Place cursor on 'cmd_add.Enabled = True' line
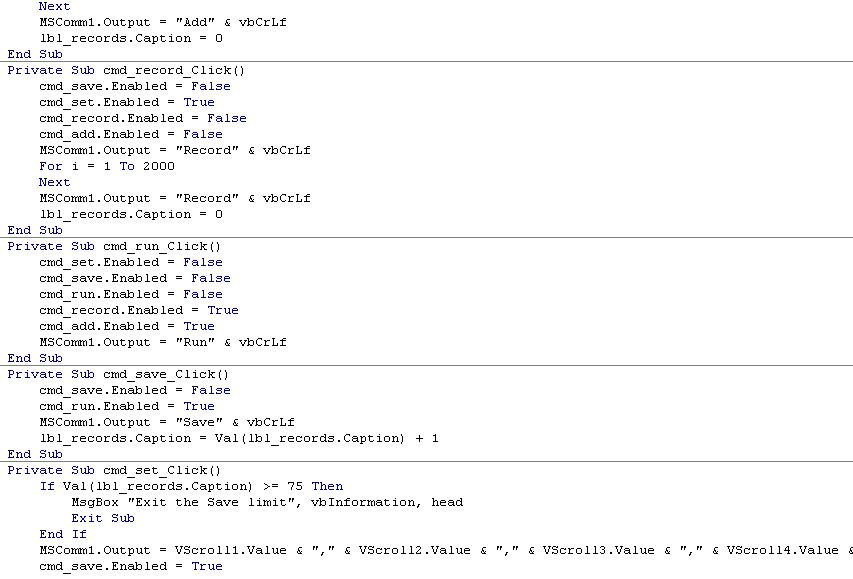This screenshot has height=579, width=853. click(127, 326)
